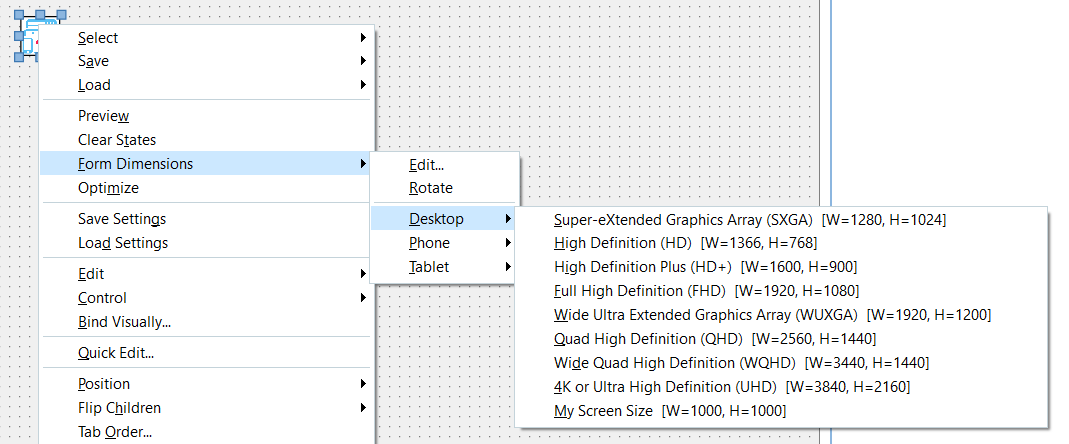Open the Tab Order... entry

(x=207, y=432)
